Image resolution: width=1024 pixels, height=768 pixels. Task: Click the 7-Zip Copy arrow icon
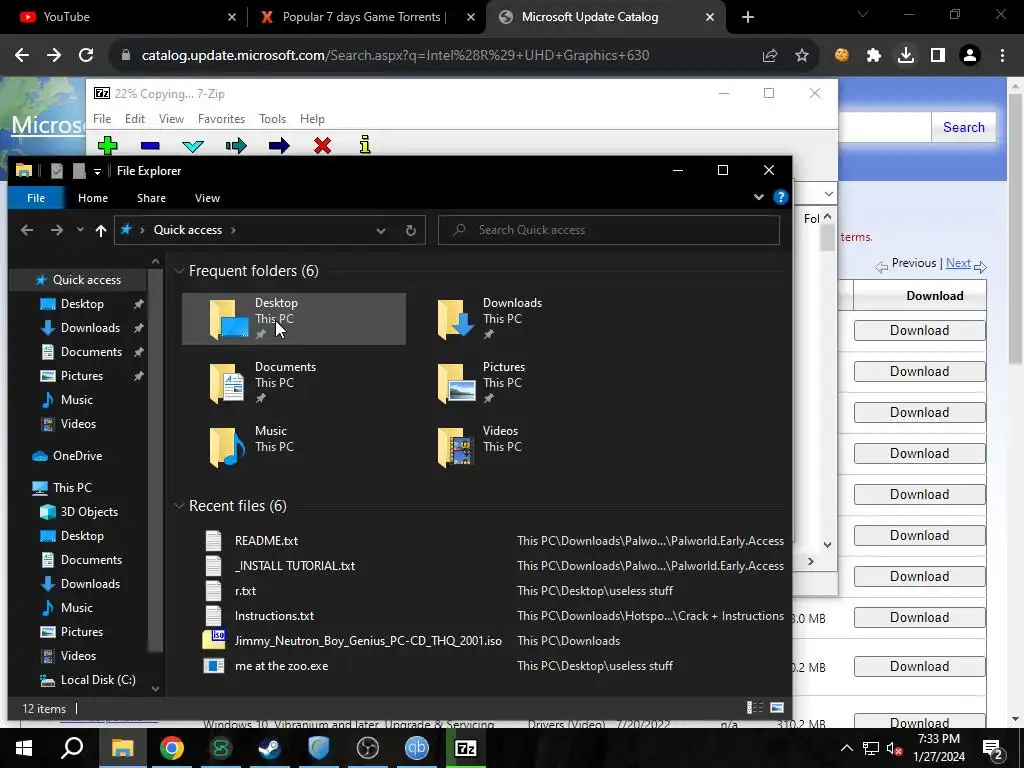[236, 146]
